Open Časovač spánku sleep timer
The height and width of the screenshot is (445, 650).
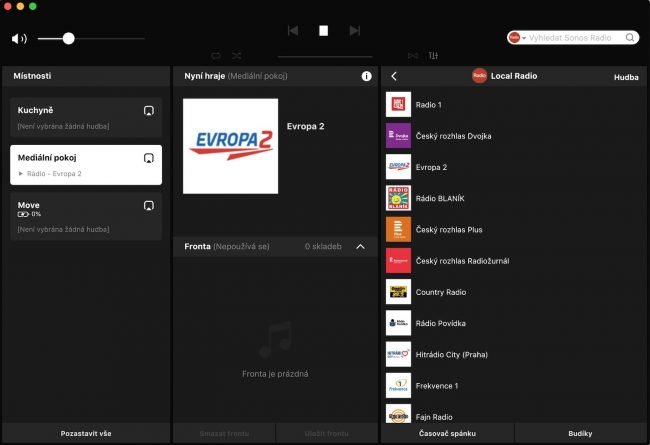[x=447, y=433]
